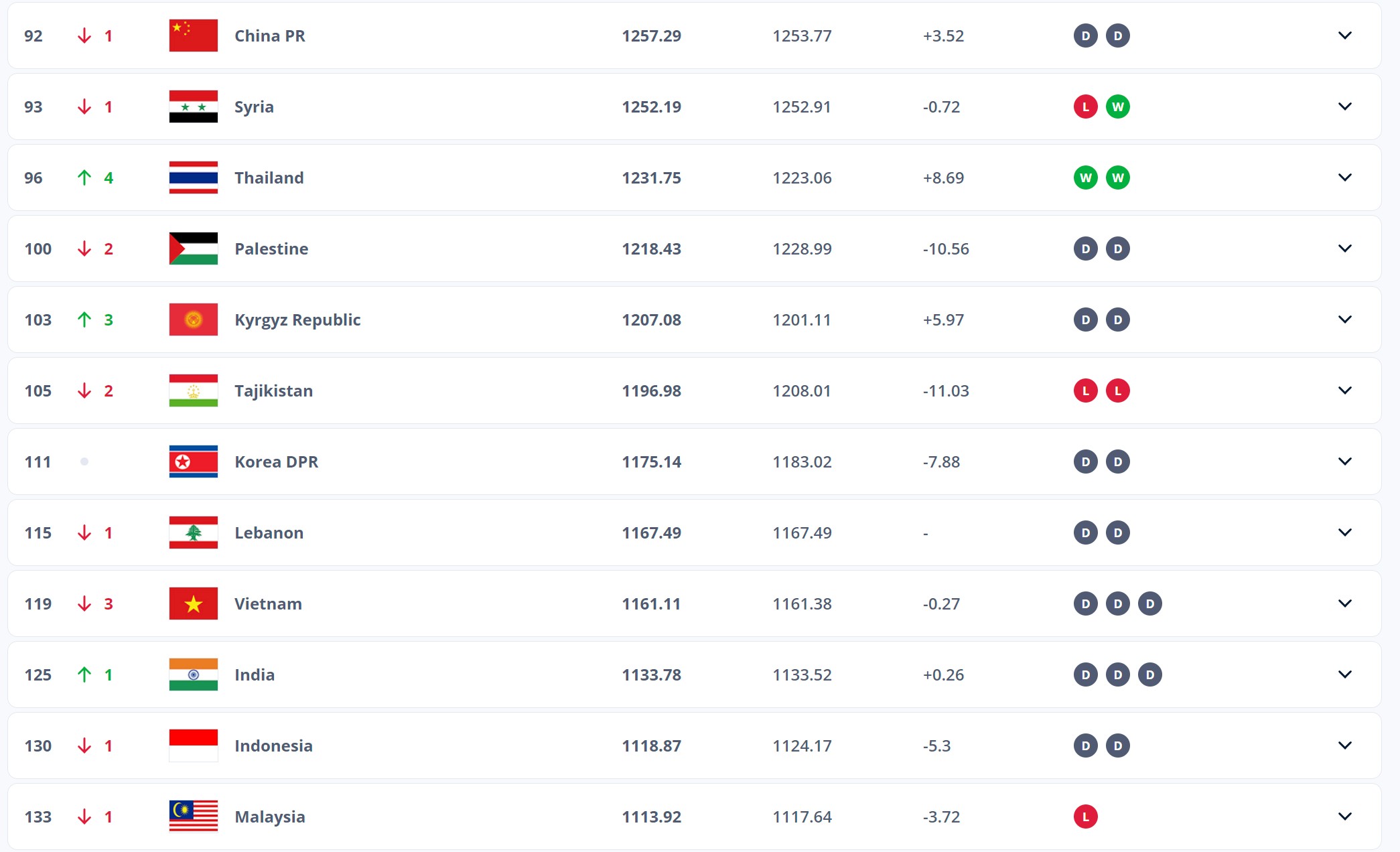
Task: Click Korea DPR total points 1175.14
Action: click(651, 461)
